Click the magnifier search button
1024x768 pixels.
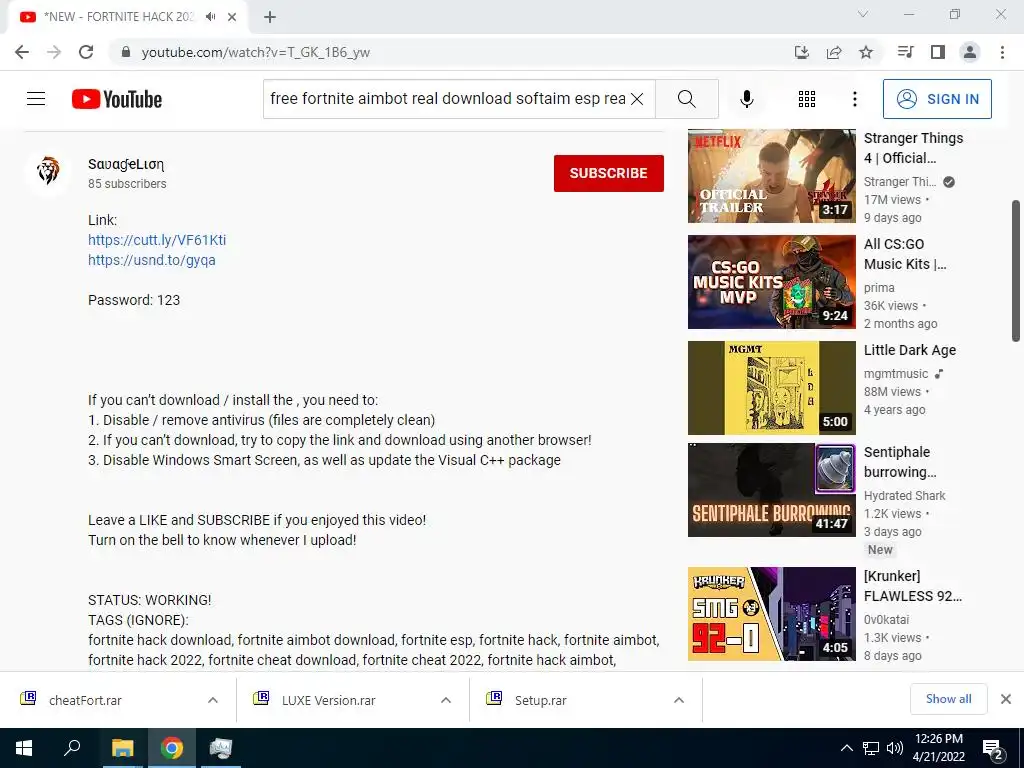tap(686, 99)
